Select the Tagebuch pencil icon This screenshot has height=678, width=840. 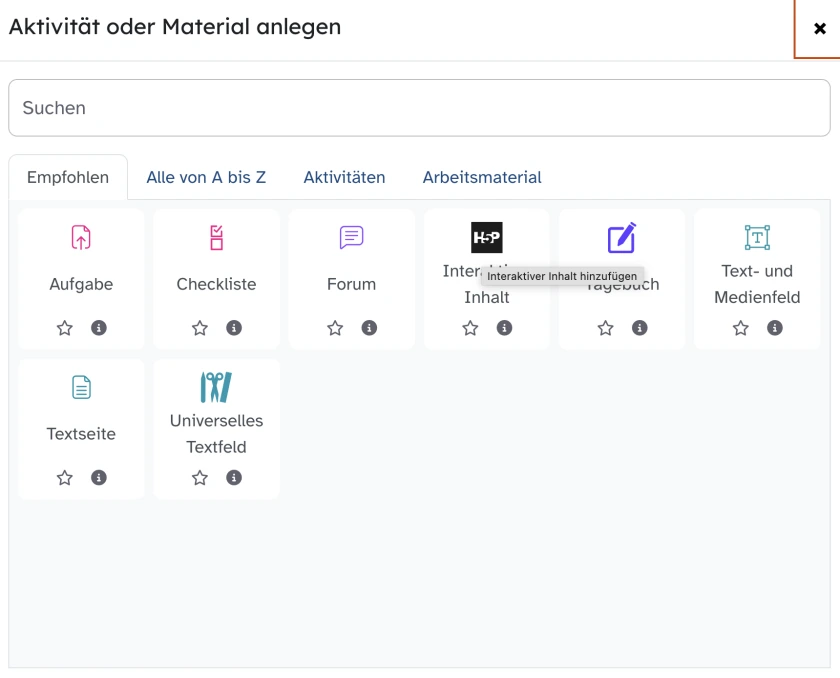[622, 238]
